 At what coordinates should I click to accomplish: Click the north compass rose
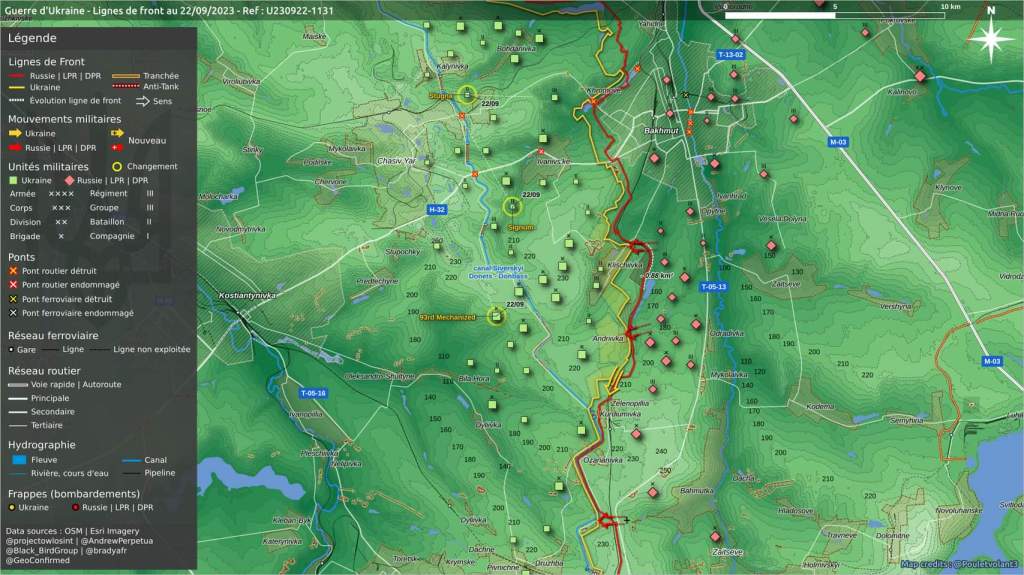990,39
